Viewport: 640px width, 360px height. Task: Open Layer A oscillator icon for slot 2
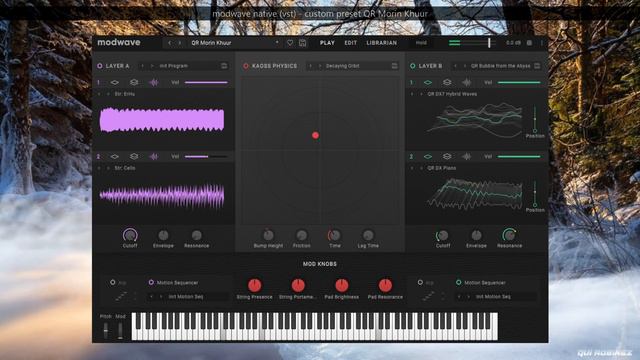(115, 157)
